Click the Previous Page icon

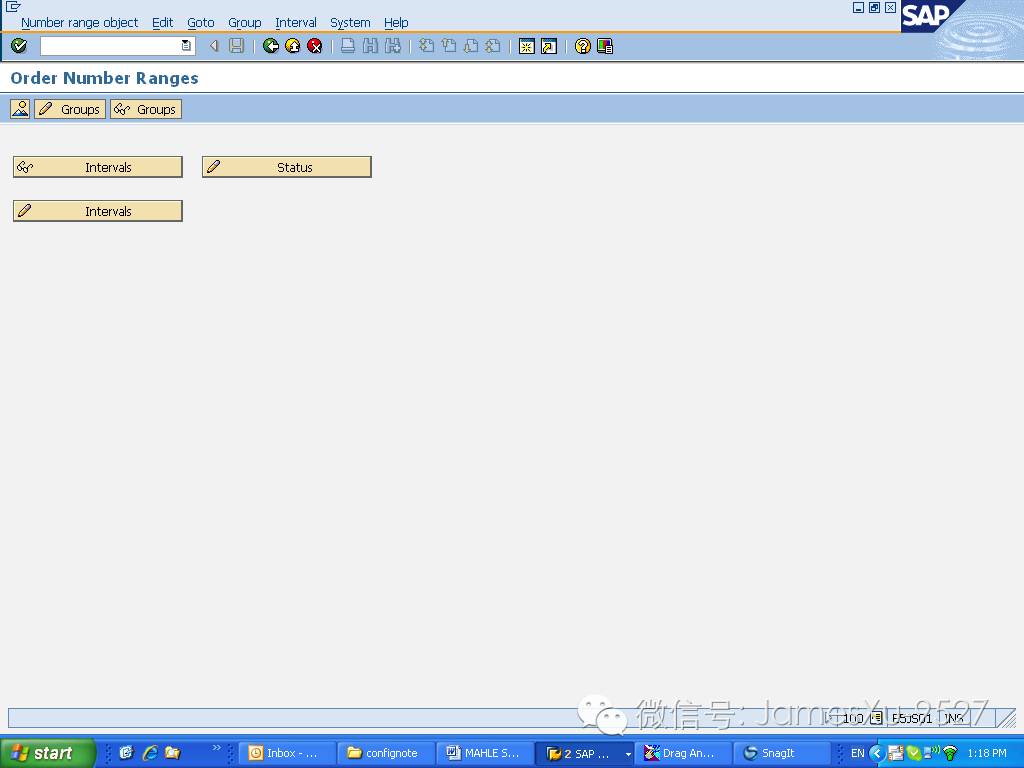(x=449, y=46)
